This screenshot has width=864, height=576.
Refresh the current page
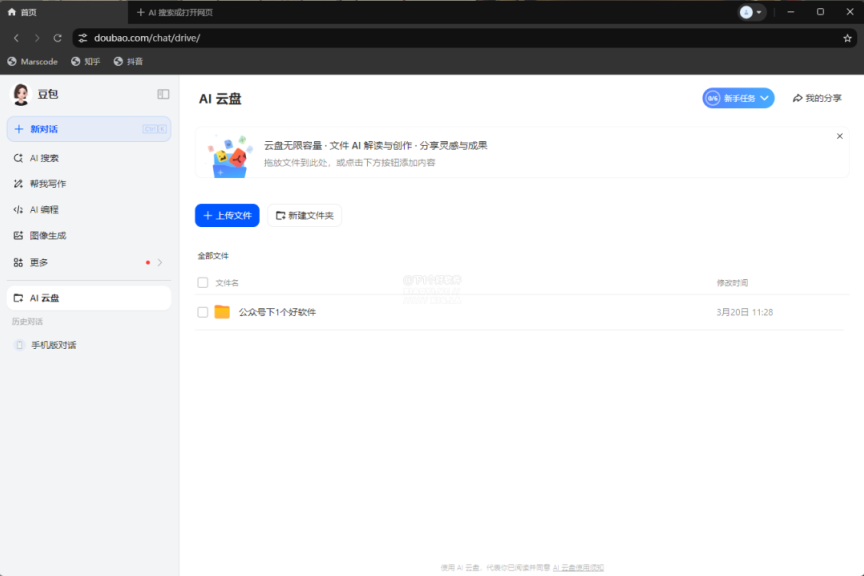[x=58, y=37]
